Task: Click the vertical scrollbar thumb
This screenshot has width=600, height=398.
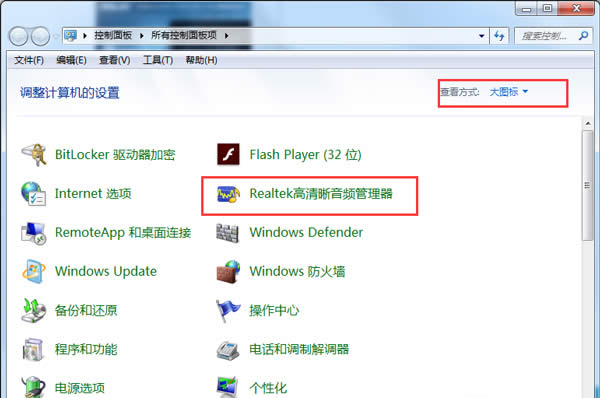Action: pyautogui.click(x=587, y=186)
